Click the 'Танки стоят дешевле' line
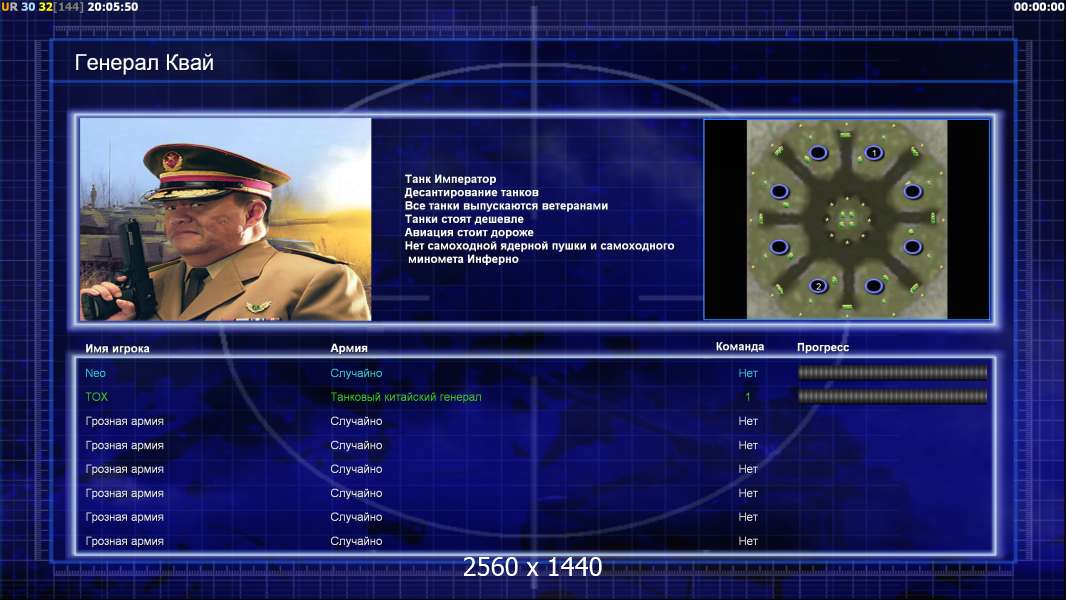 (464, 219)
